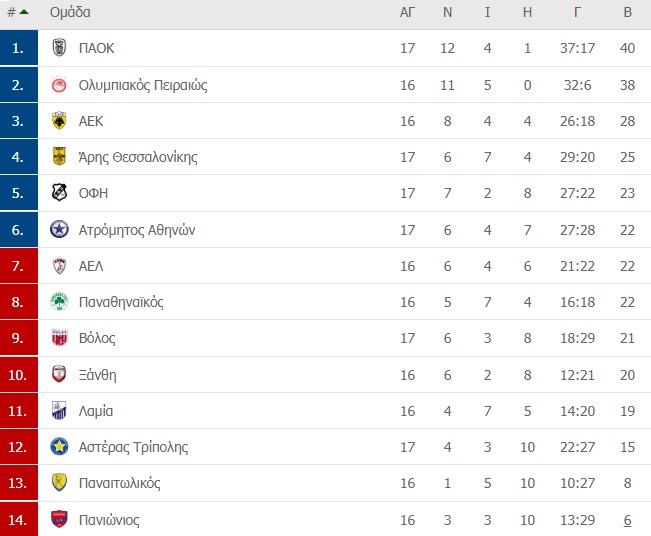Click the Αστέρας Τρίπολης yellow star badge
The image size is (651, 536).
coord(59,447)
